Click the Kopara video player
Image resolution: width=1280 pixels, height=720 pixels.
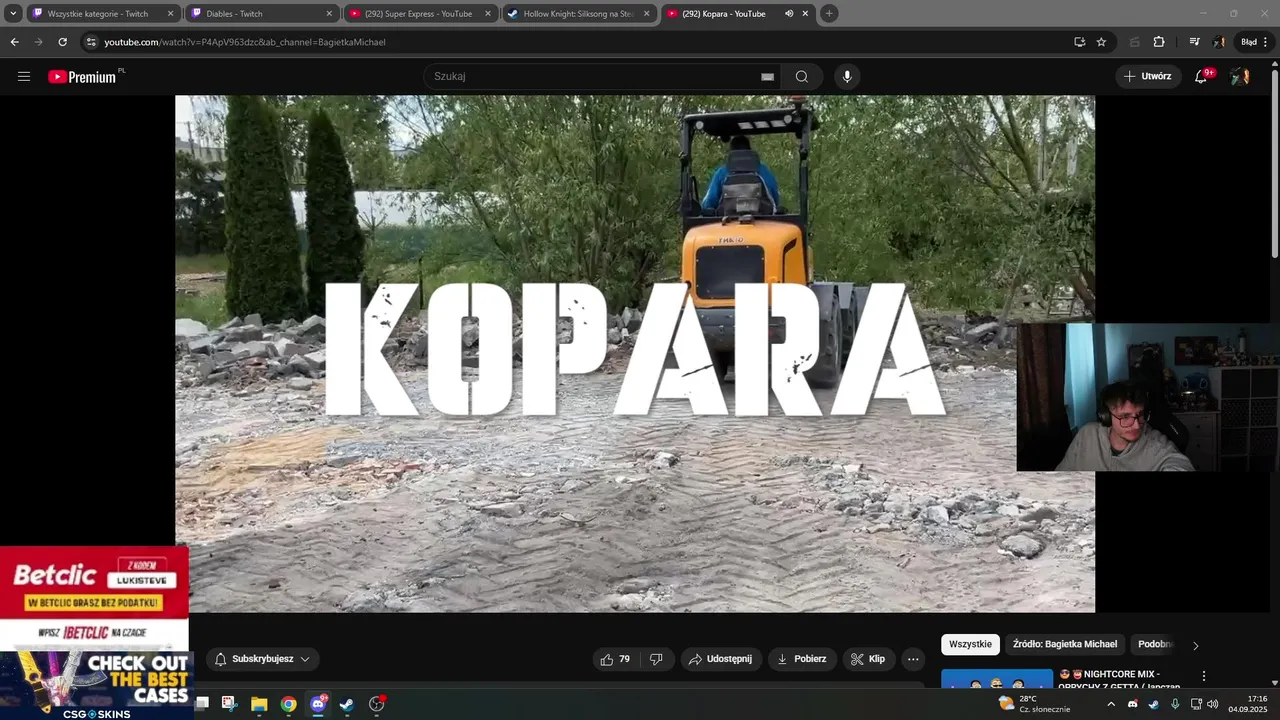pos(635,353)
